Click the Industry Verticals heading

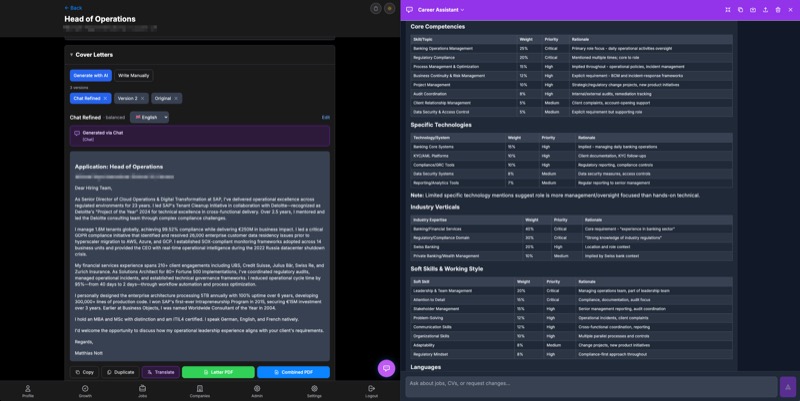point(435,207)
